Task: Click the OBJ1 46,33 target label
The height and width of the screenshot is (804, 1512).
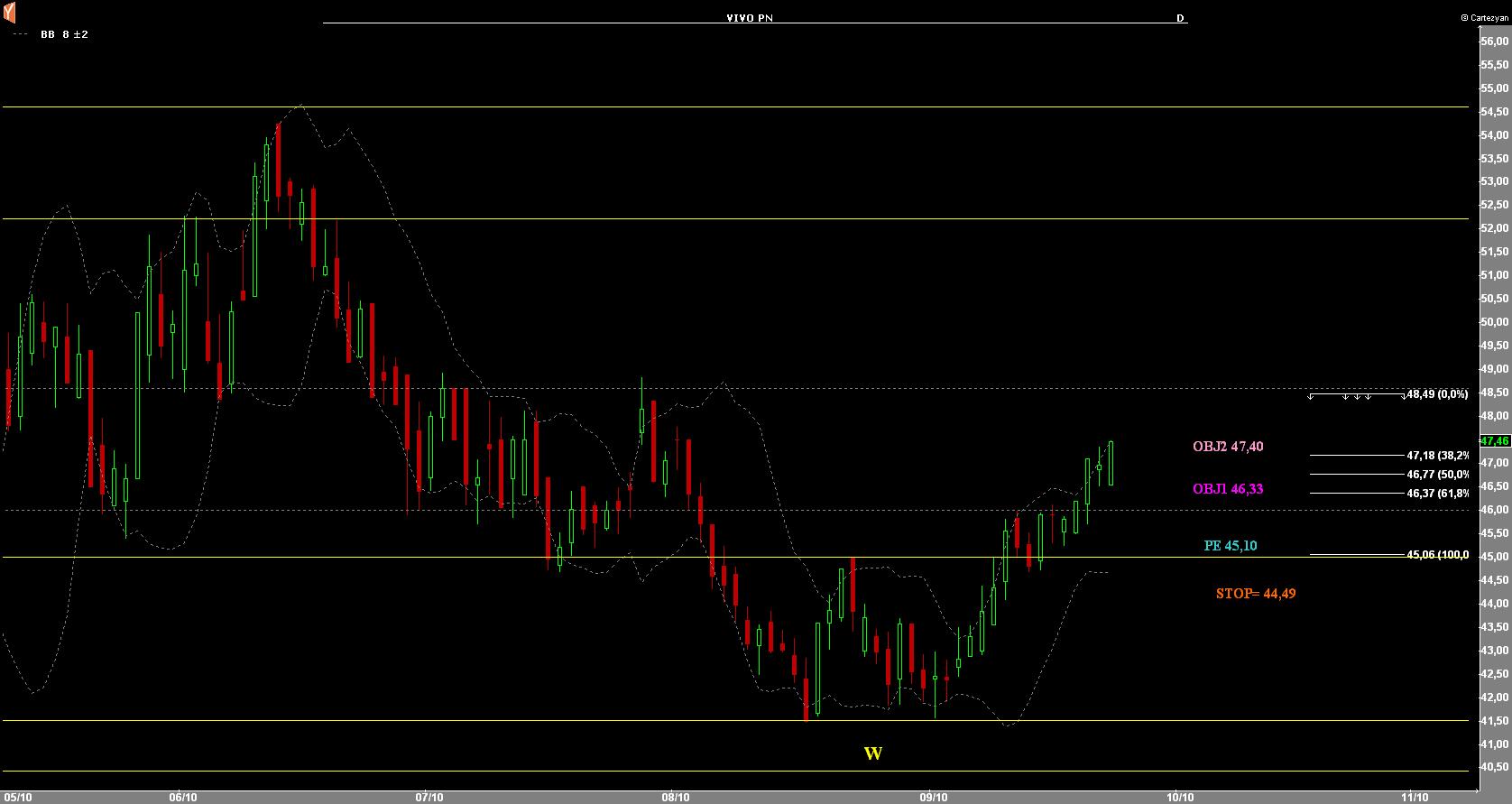Action: point(1228,489)
